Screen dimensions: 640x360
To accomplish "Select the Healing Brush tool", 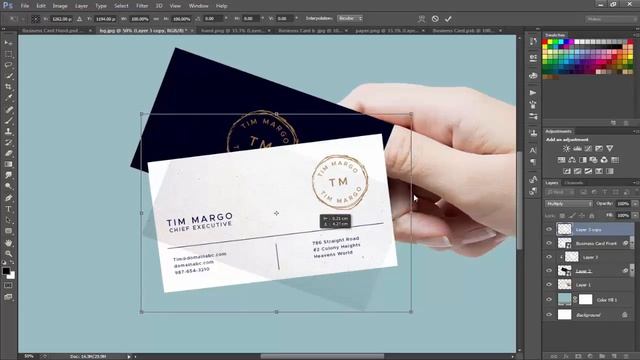I will pos(8,109).
